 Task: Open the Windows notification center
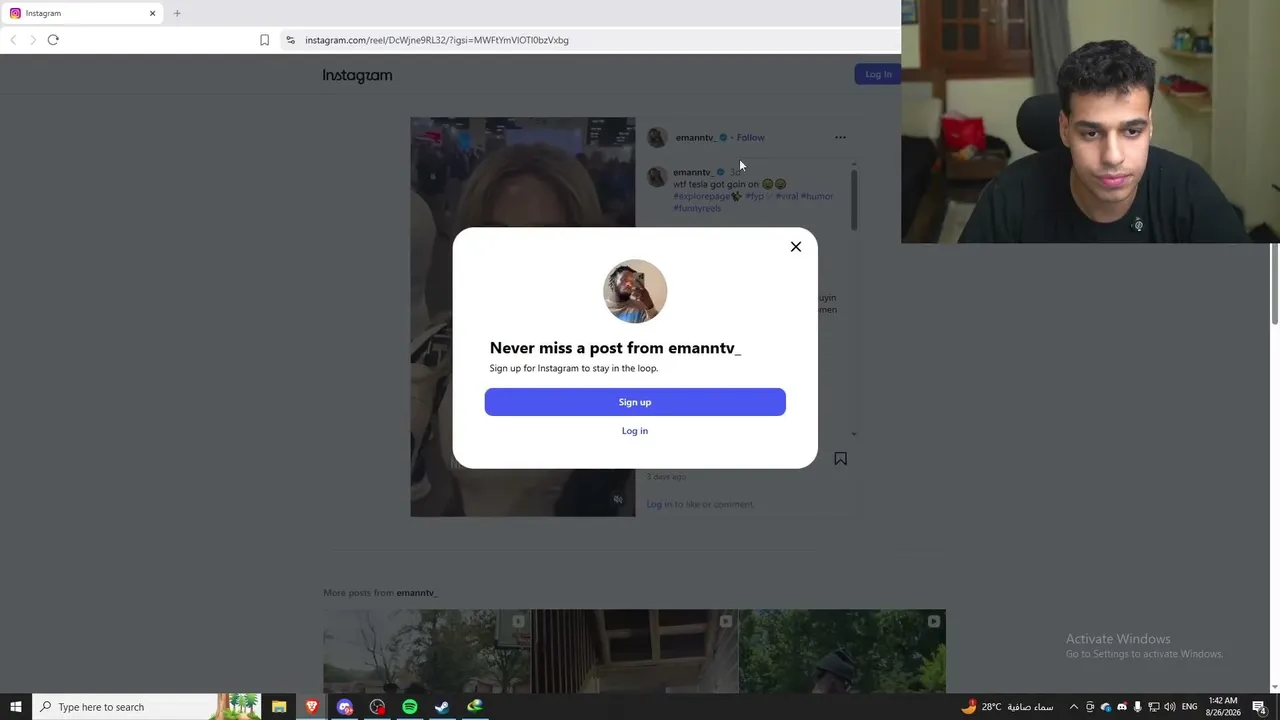tap(1260, 707)
